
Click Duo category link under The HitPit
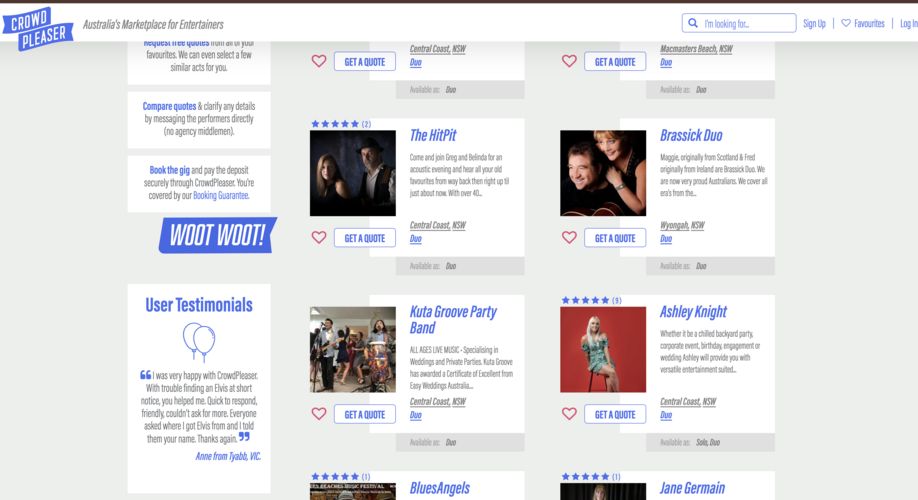tap(416, 239)
